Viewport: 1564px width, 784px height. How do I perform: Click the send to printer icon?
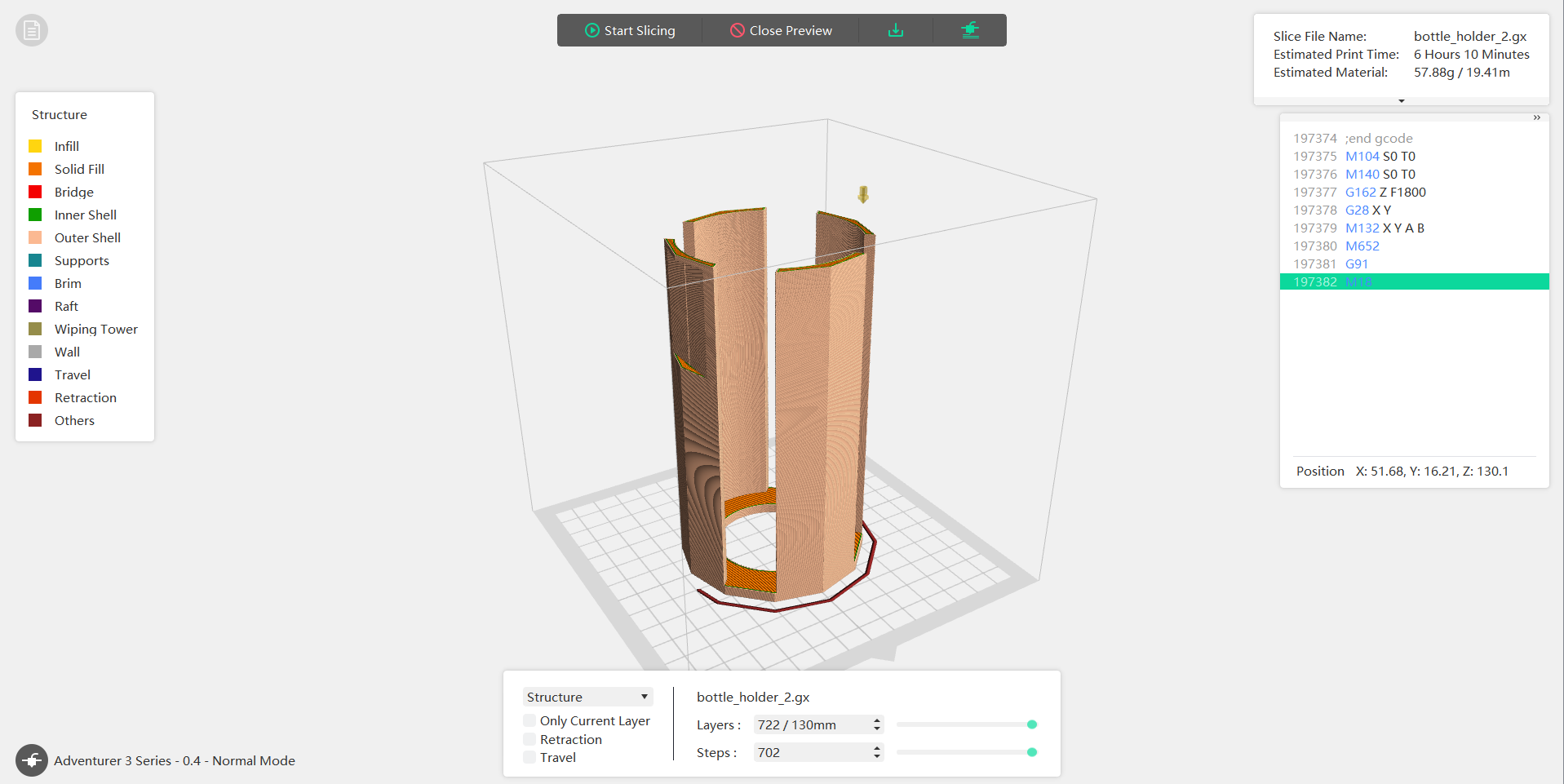click(969, 30)
